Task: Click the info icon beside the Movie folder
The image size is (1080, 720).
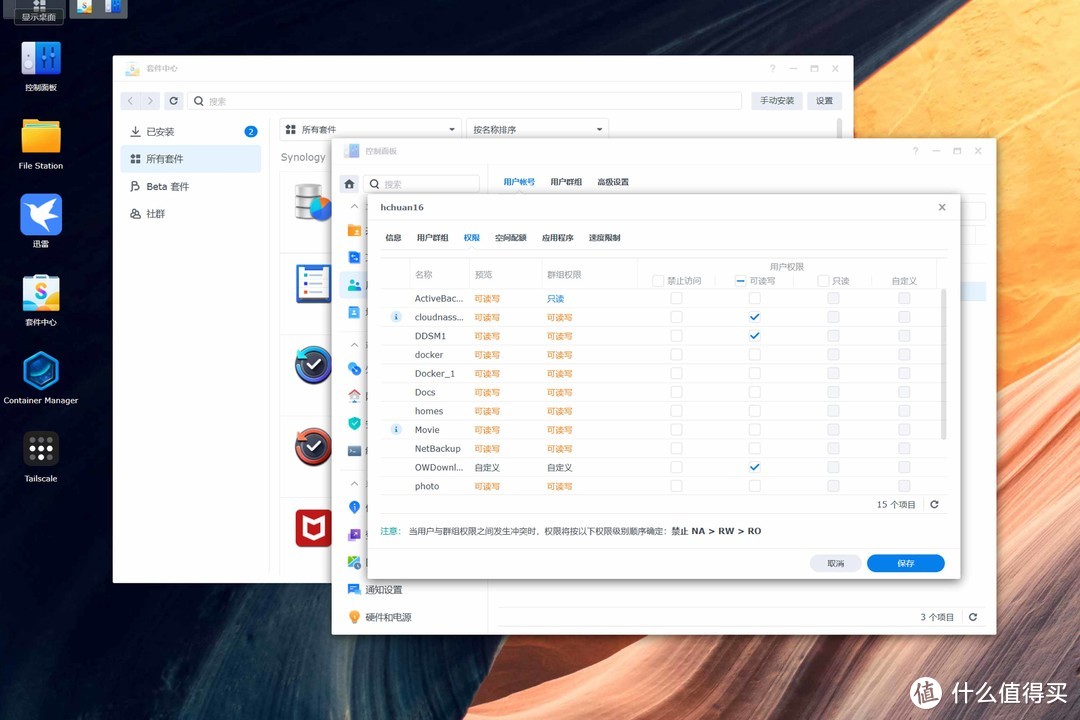Action: point(395,430)
